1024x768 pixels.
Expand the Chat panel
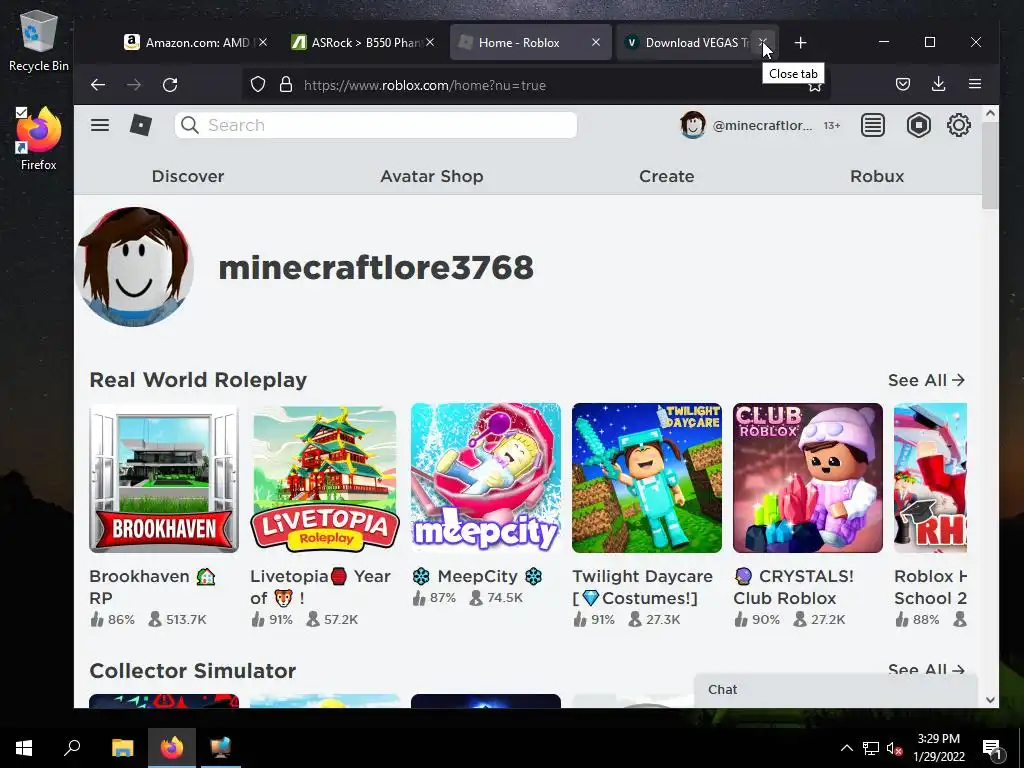[836, 690]
